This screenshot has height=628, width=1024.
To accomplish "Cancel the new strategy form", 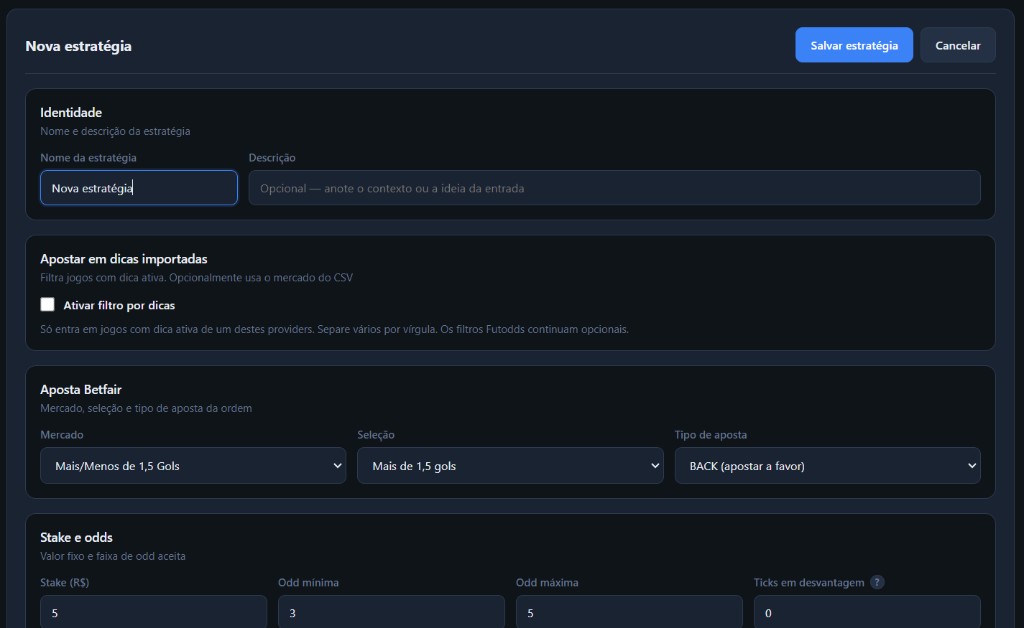I will [957, 45].
